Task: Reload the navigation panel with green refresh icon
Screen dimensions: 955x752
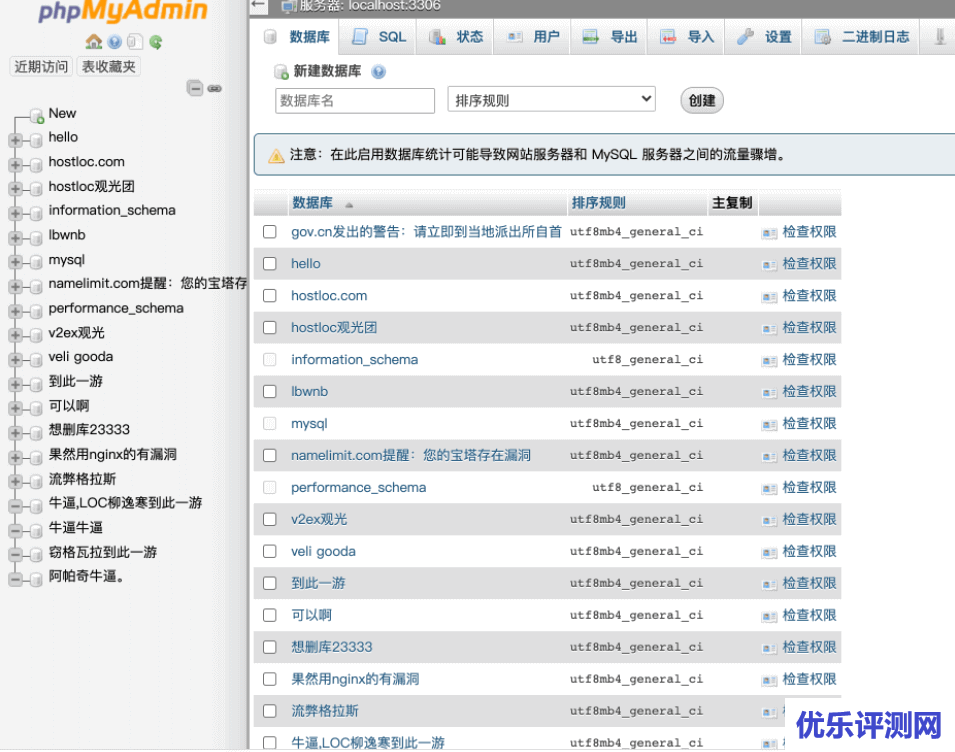Action: pos(156,41)
